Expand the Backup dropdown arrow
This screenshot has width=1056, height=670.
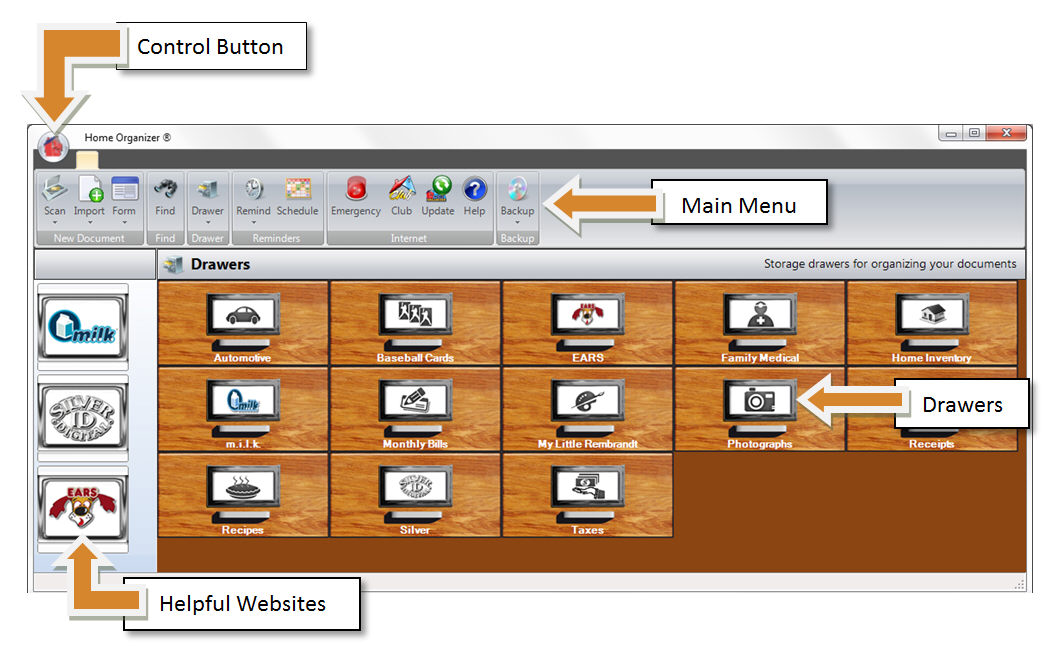click(517, 222)
